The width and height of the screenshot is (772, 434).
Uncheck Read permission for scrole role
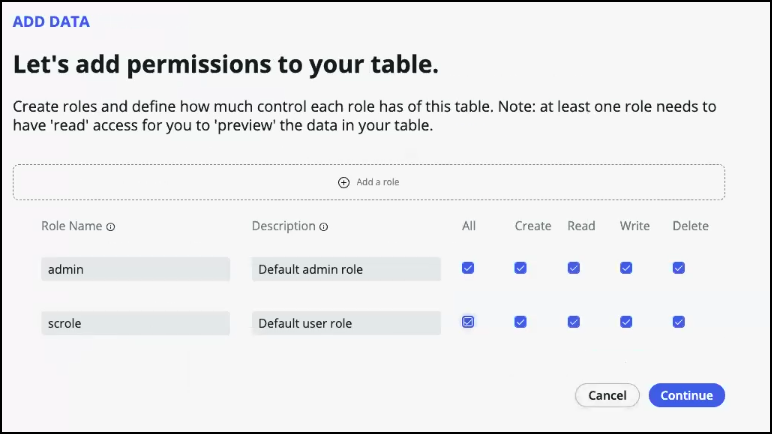pyautogui.click(x=573, y=322)
